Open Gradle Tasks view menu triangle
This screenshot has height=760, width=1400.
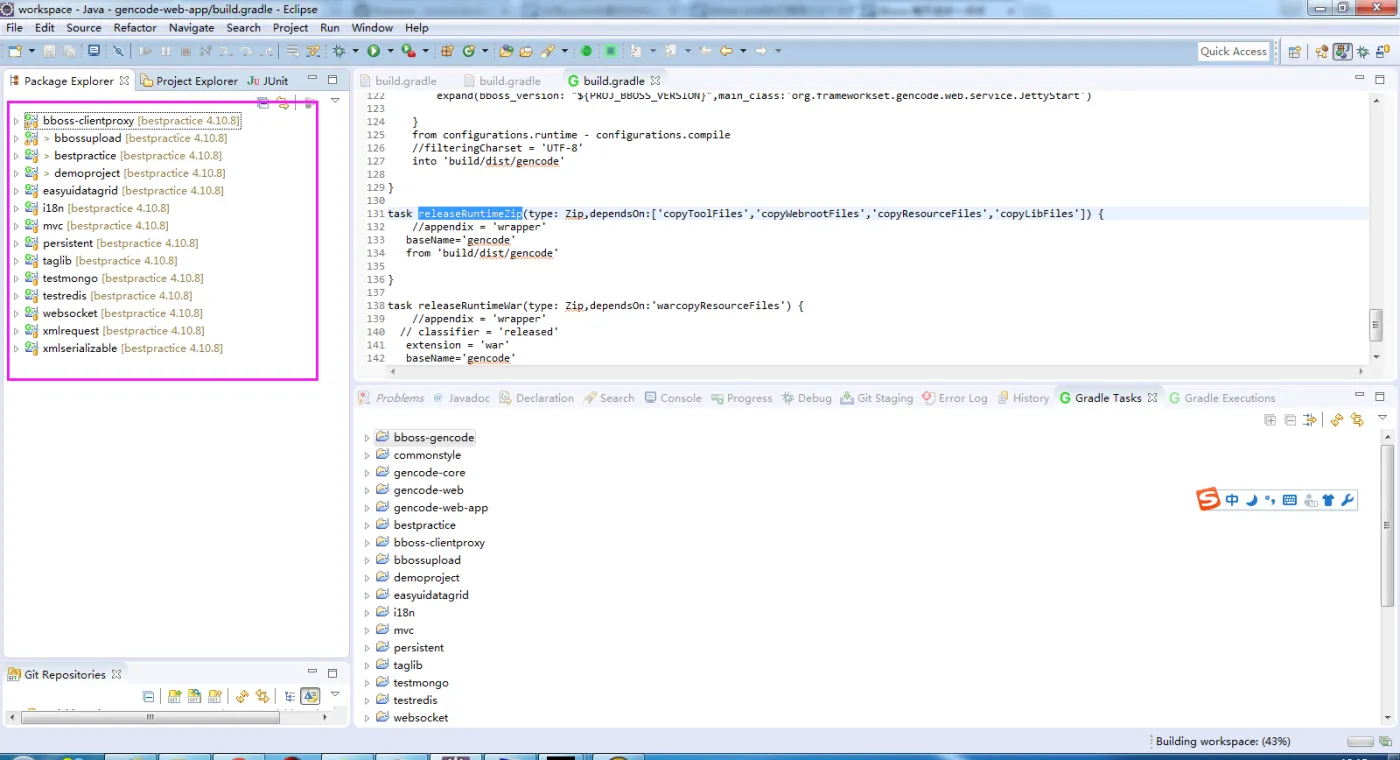[x=1383, y=418]
